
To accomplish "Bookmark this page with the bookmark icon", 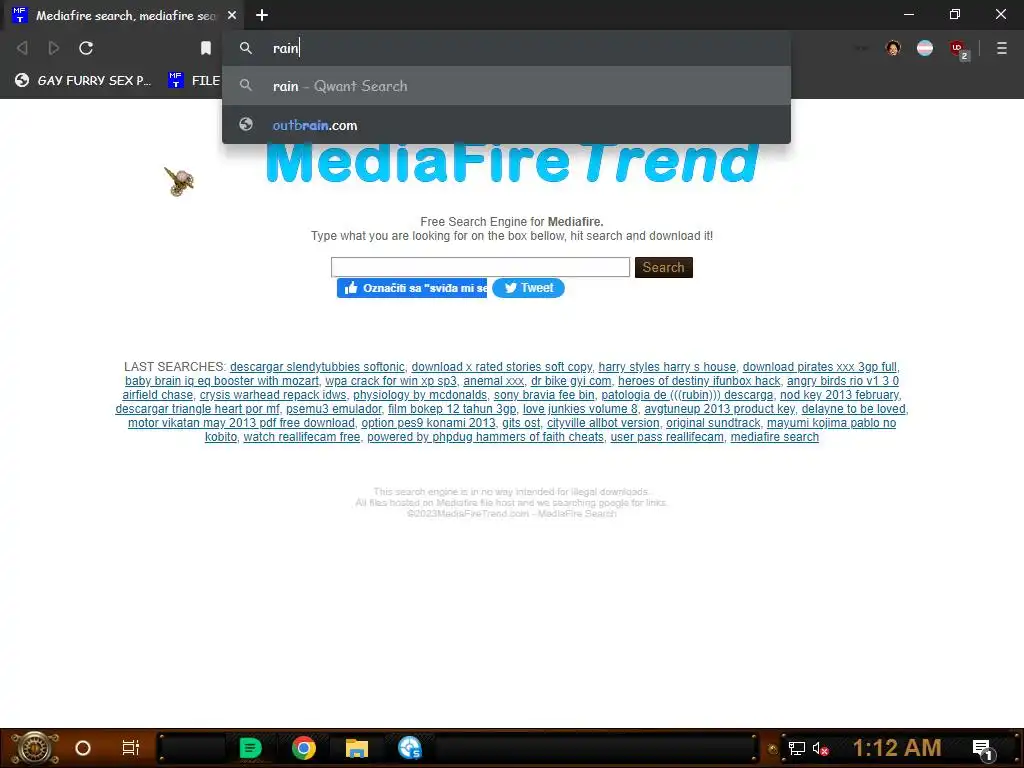I will pyautogui.click(x=206, y=48).
